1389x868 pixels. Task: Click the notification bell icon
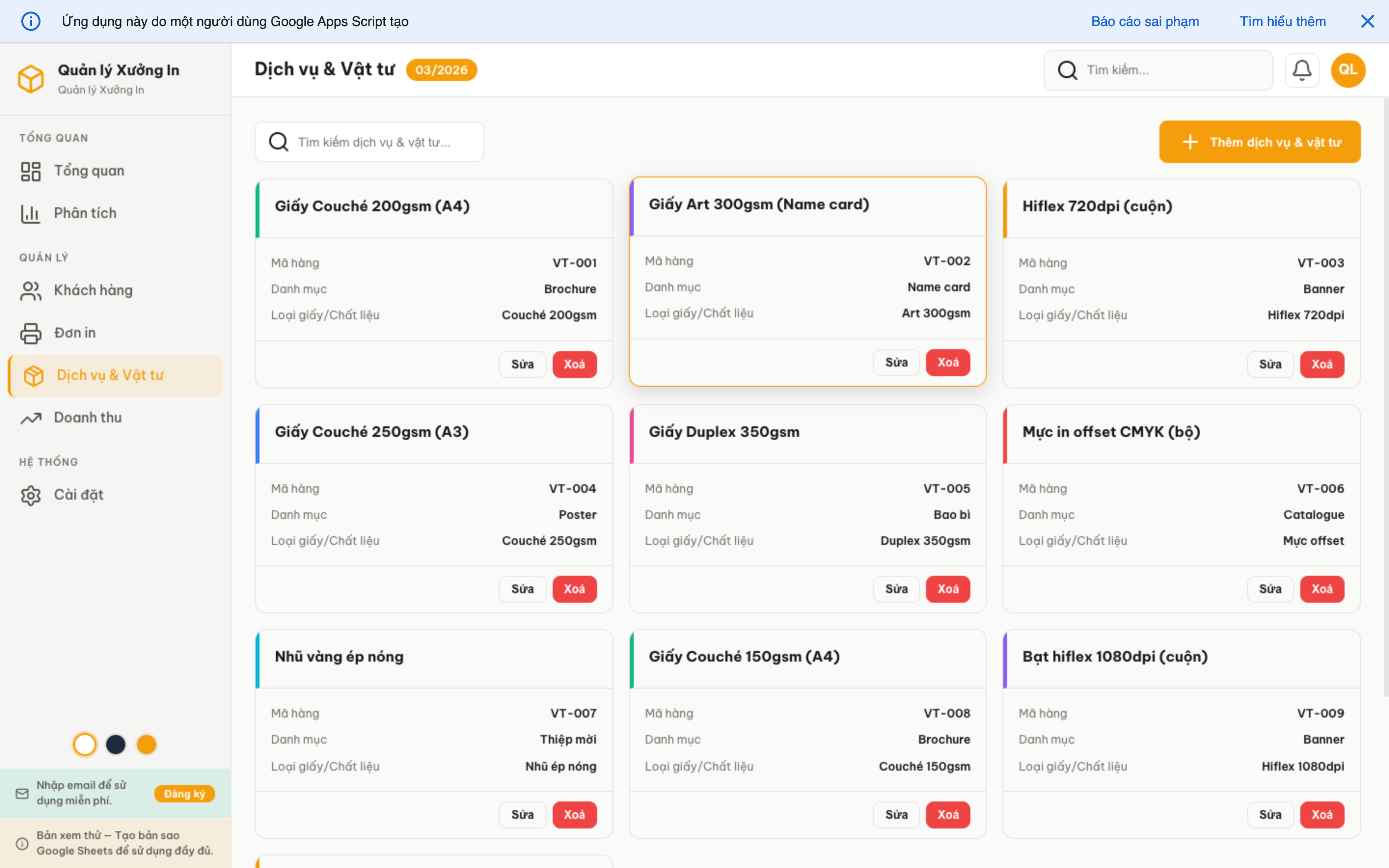(x=1301, y=70)
